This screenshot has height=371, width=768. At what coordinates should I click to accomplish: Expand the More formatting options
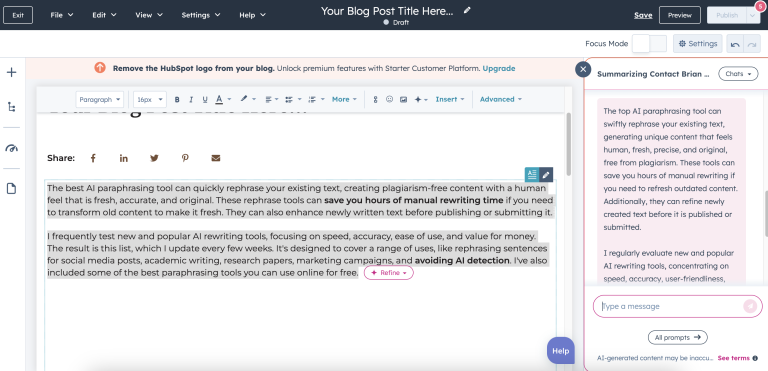pyautogui.click(x=344, y=99)
